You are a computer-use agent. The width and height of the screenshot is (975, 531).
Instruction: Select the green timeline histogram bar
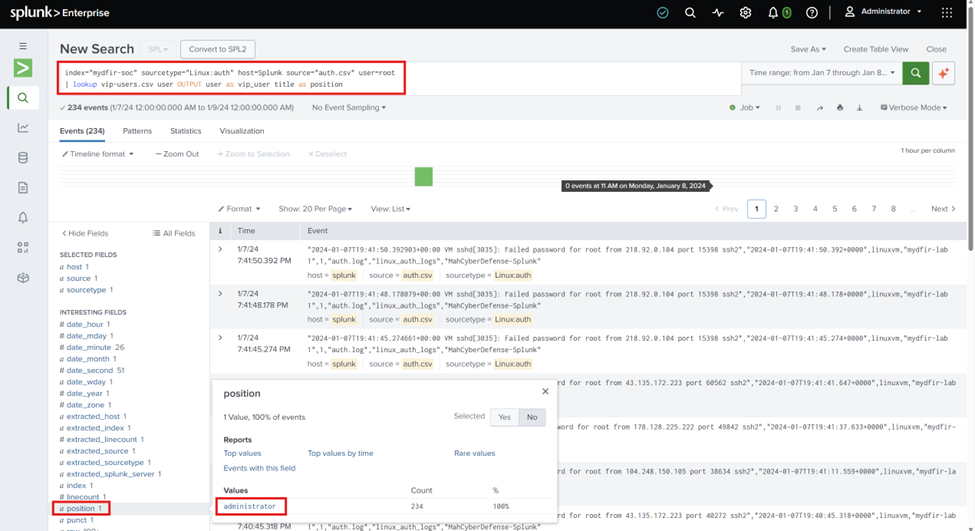(423, 177)
